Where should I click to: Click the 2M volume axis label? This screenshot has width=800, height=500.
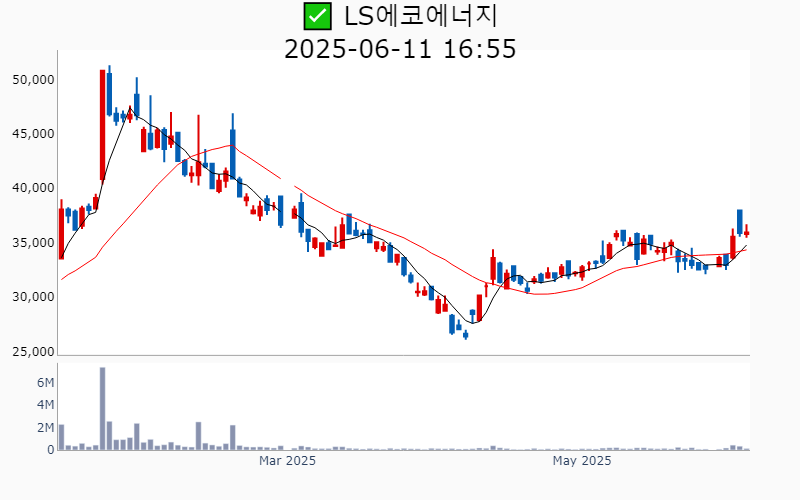point(45,428)
